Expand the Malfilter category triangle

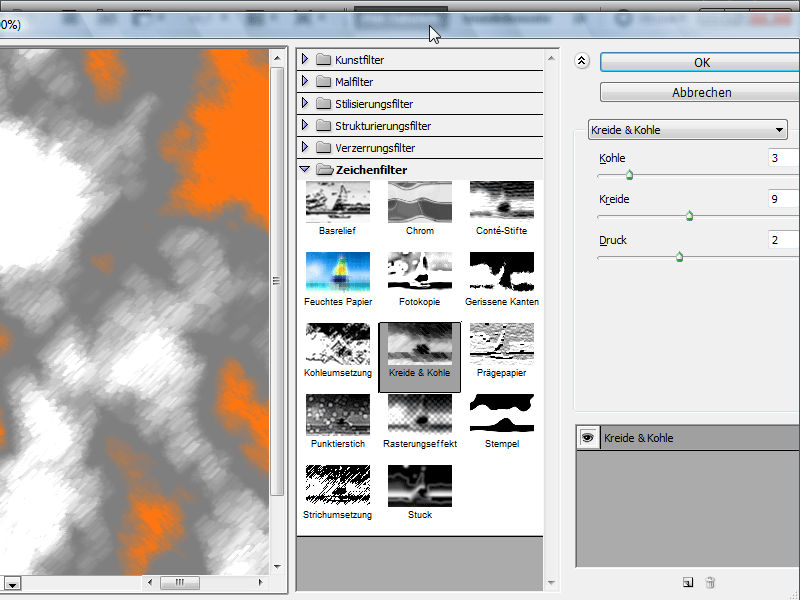305,81
